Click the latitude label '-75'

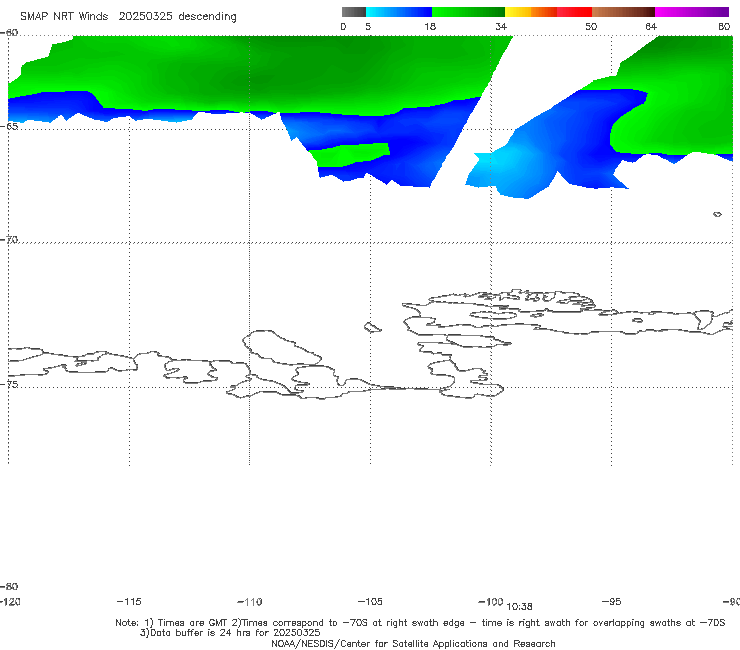point(9,384)
